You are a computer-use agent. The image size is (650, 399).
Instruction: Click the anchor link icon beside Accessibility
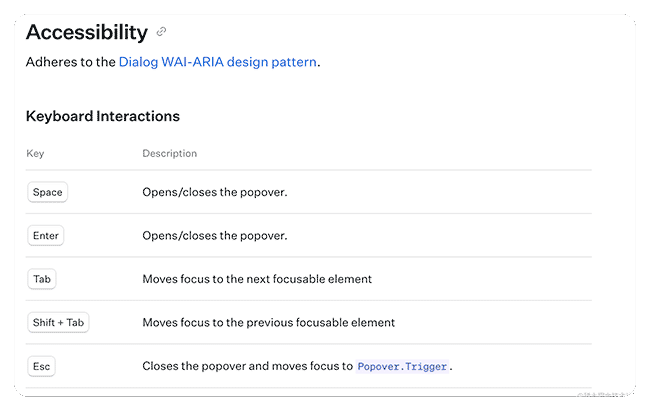[x=161, y=31]
